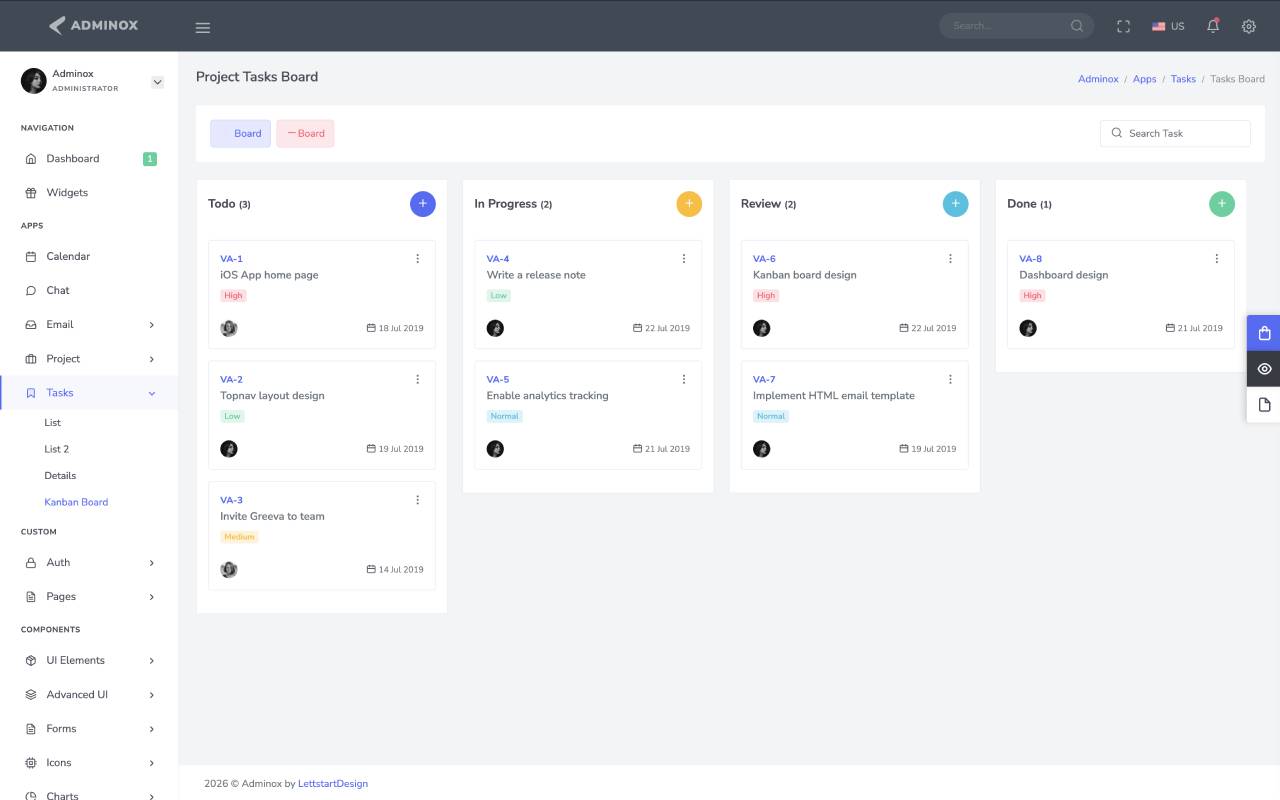
Task: Open the US language selector
Action: point(1168,26)
